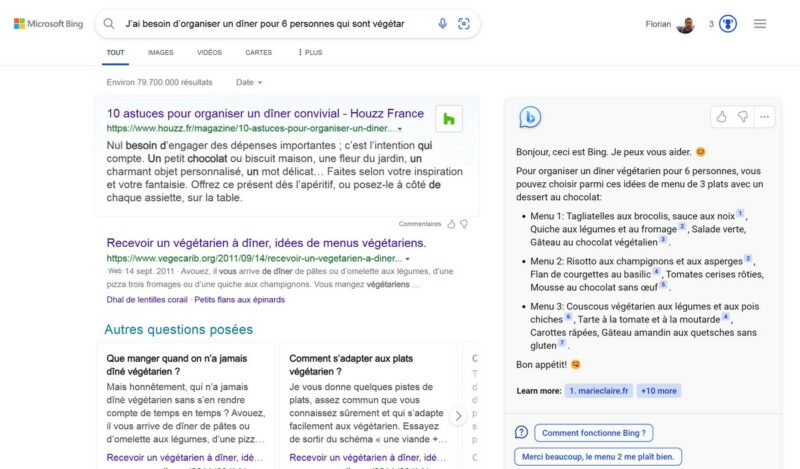Open '10 astuces pour organiser un dîner' result
The image size is (800, 469).
click(265, 113)
